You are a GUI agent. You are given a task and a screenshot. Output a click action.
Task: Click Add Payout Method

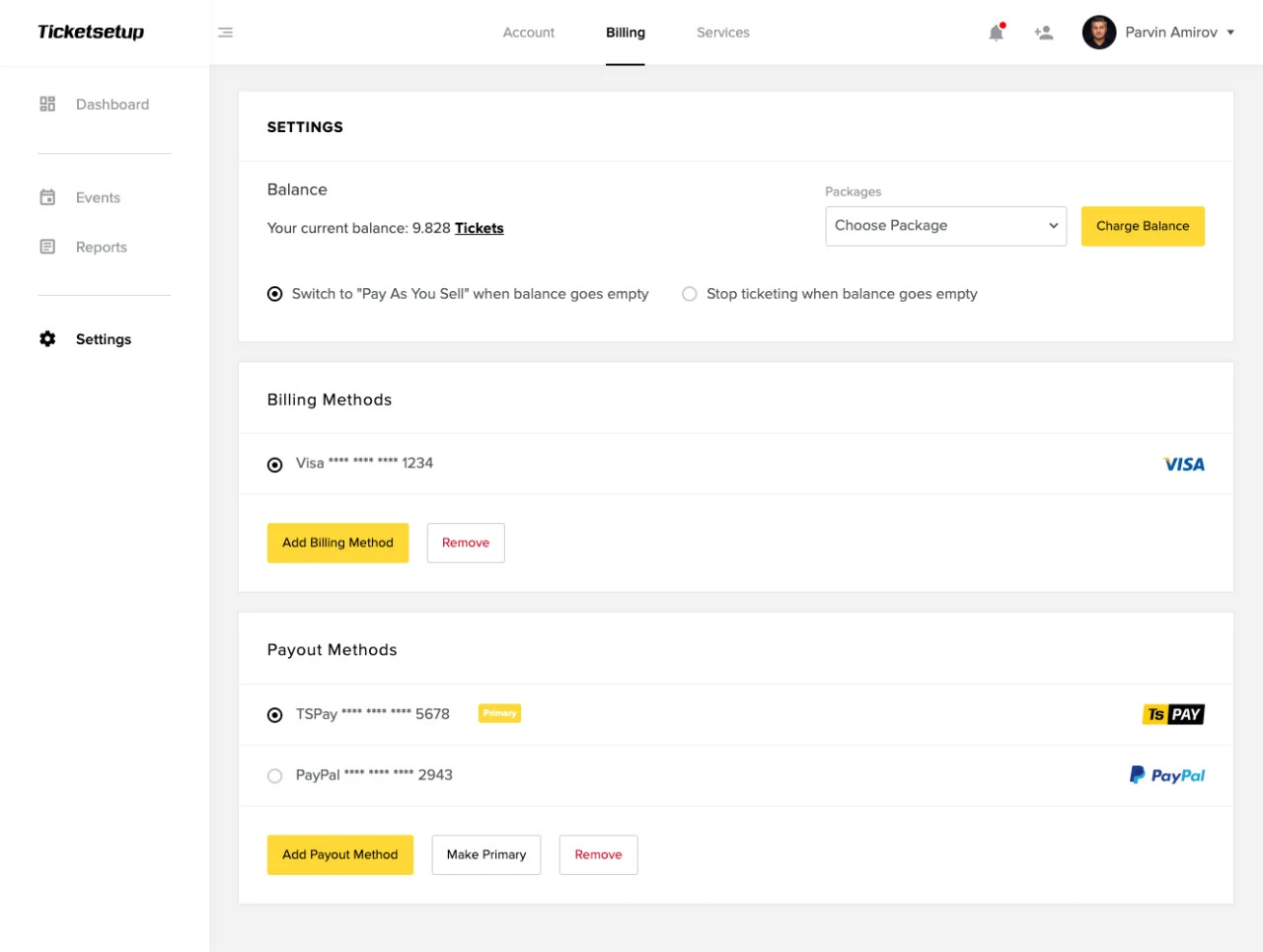[339, 854]
